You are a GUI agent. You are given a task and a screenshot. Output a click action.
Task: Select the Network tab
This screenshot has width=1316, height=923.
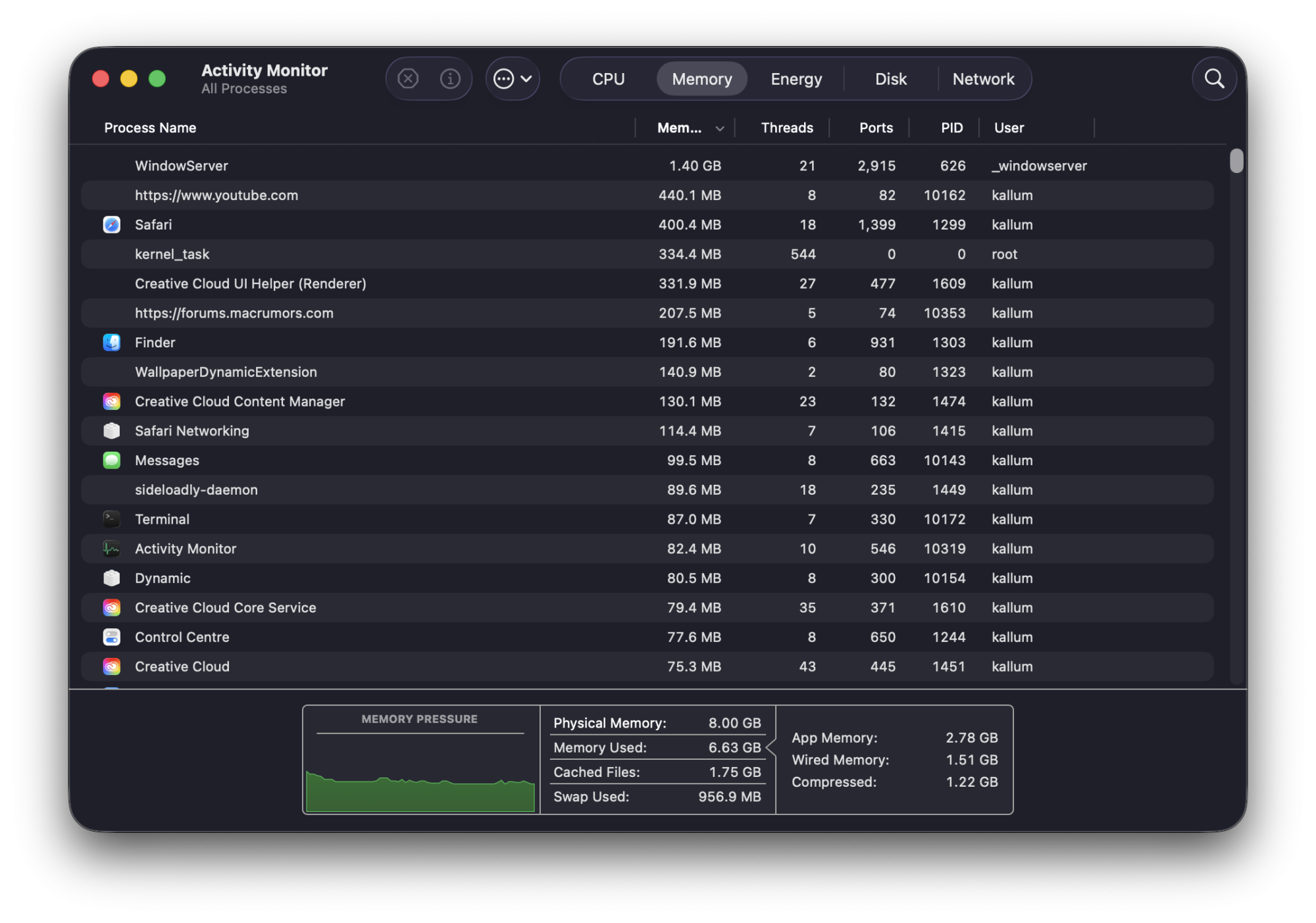(983, 79)
